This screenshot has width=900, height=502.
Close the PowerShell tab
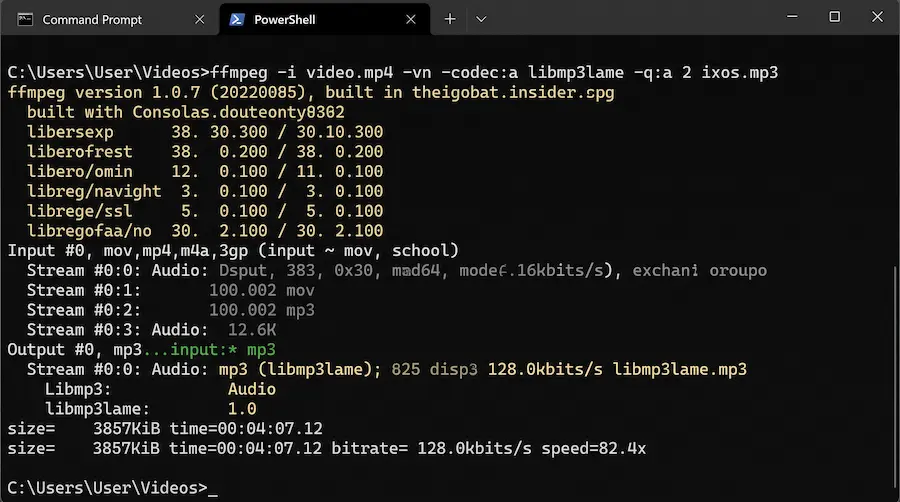[410, 20]
